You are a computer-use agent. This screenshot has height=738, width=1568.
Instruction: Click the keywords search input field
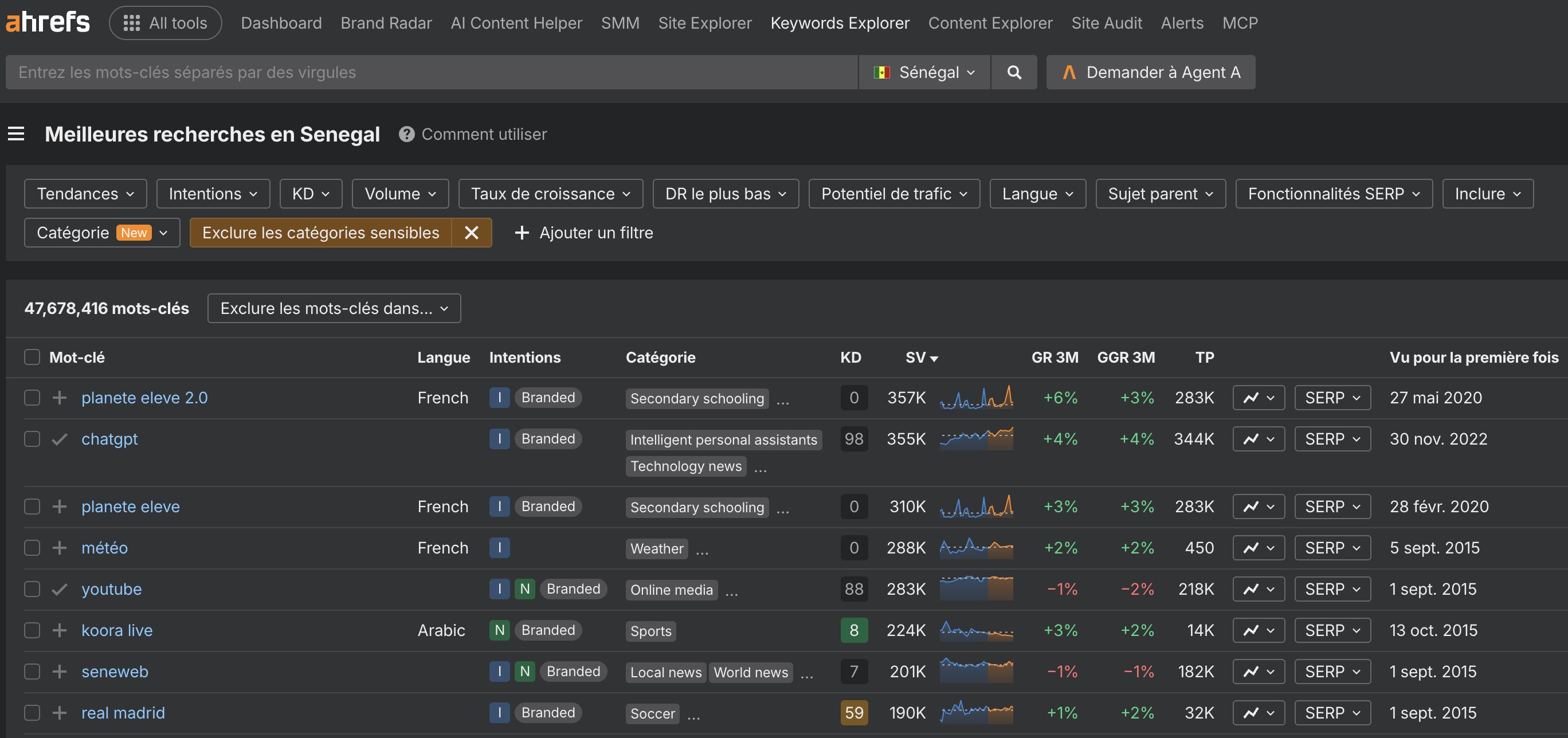[x=432, y=72]
